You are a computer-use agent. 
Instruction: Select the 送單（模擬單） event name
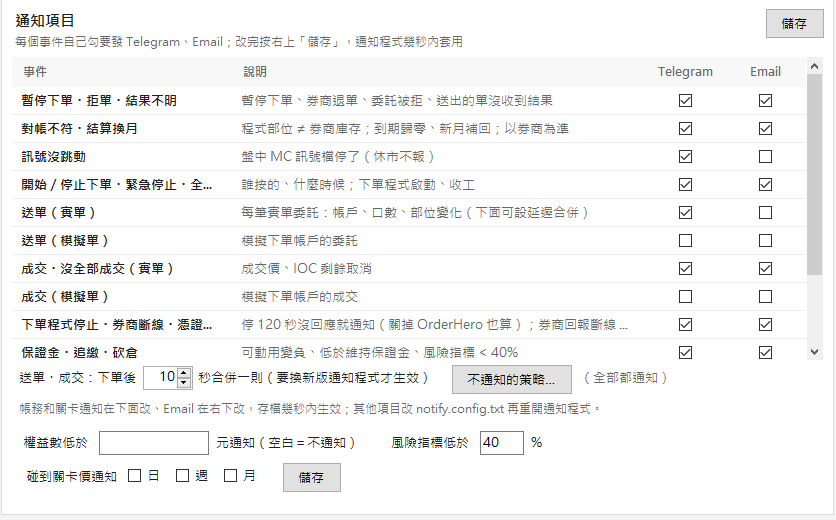[x=65, y=241]
